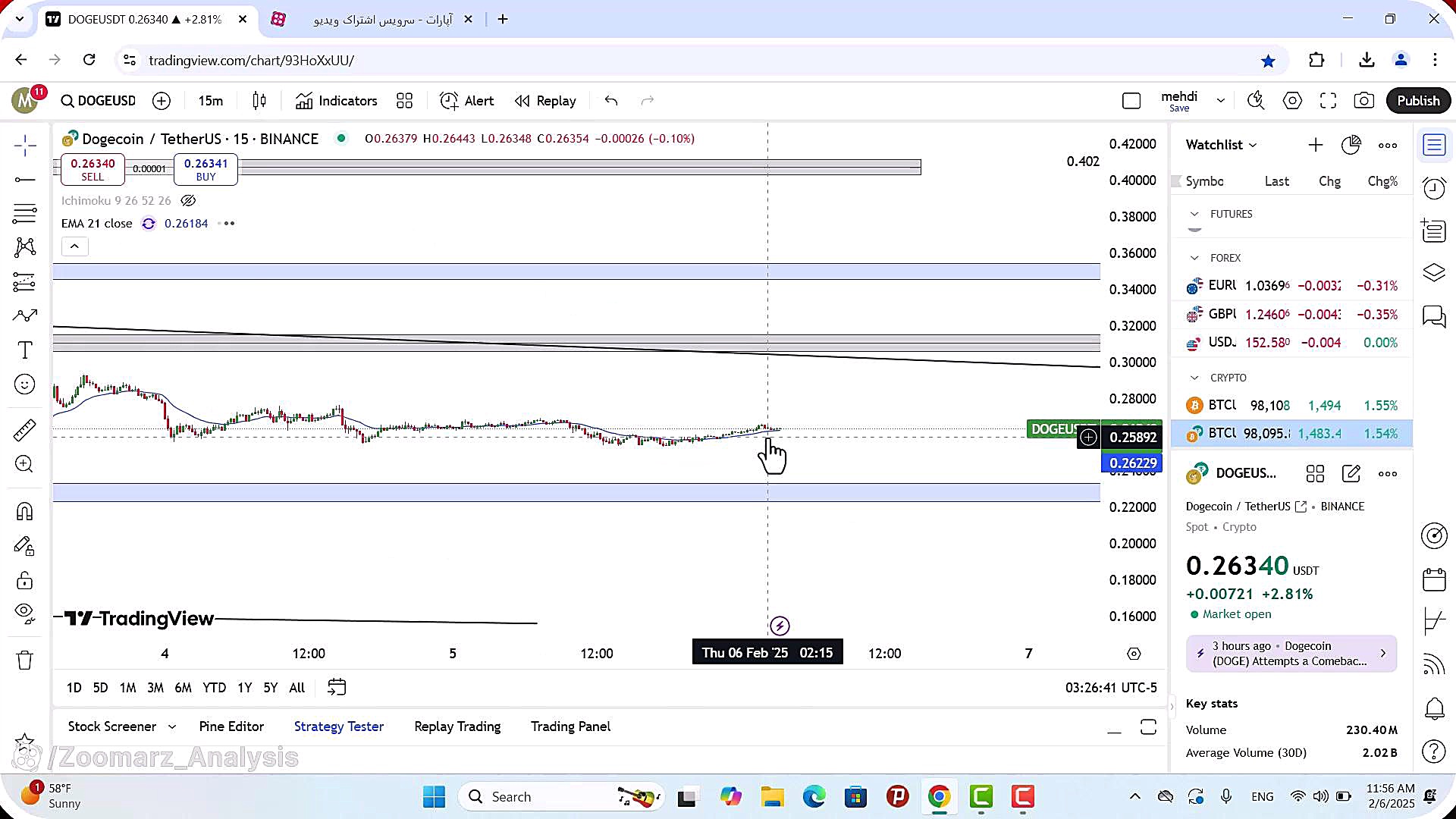Open the Dogecoin comeback news item
1456x819 pixels.
[1291, 654]
